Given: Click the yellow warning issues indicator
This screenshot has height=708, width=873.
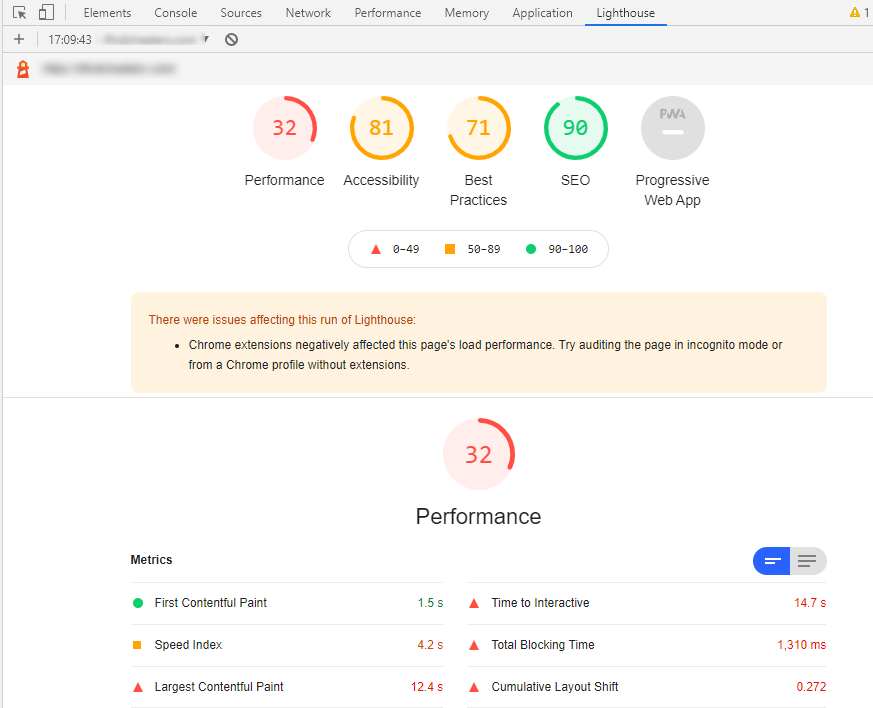Looking at the screenshot, I should tap(860, 12).
